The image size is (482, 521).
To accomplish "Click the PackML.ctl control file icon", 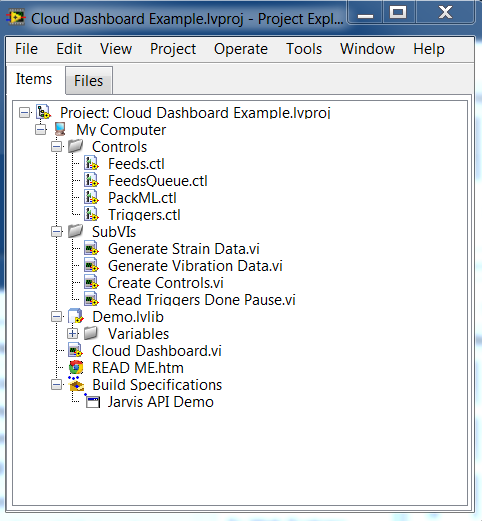I will coord(91,197).
